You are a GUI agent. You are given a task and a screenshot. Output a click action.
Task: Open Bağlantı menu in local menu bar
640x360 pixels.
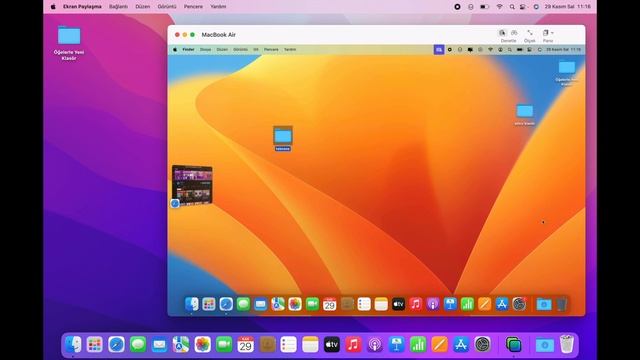coord(118,7)
